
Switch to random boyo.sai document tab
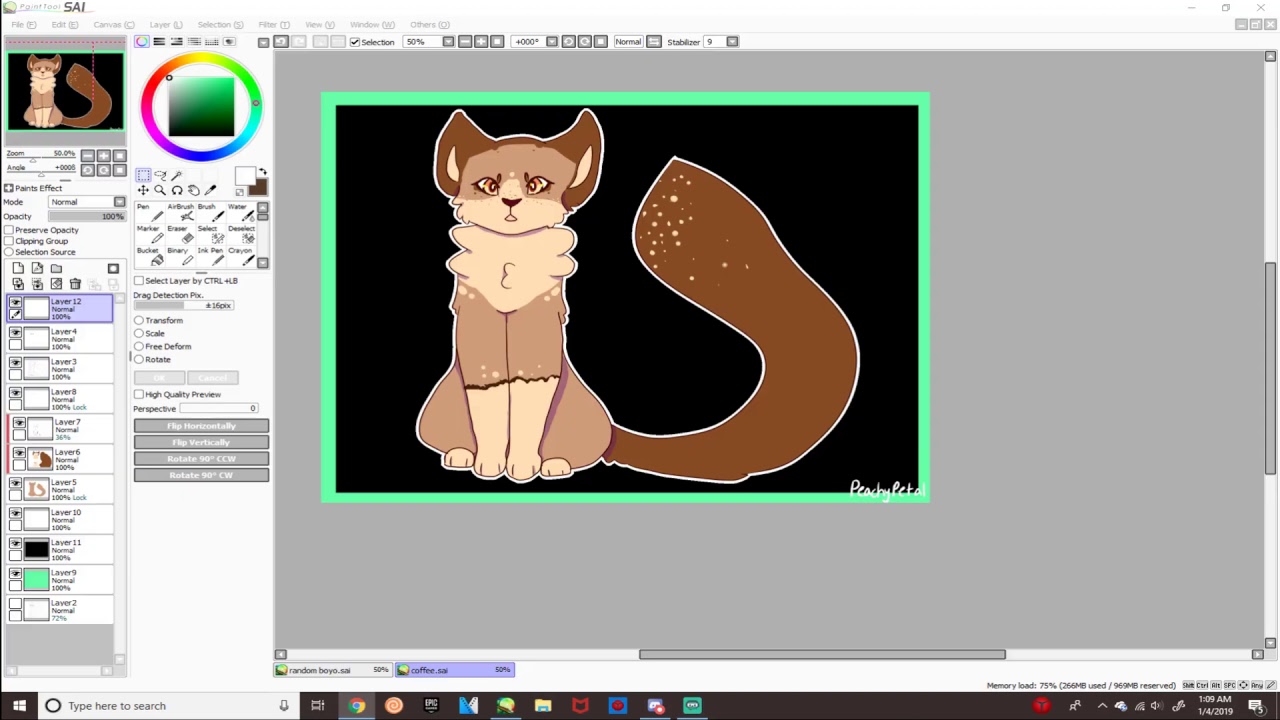pyautogui.click(x=332, y=670)
